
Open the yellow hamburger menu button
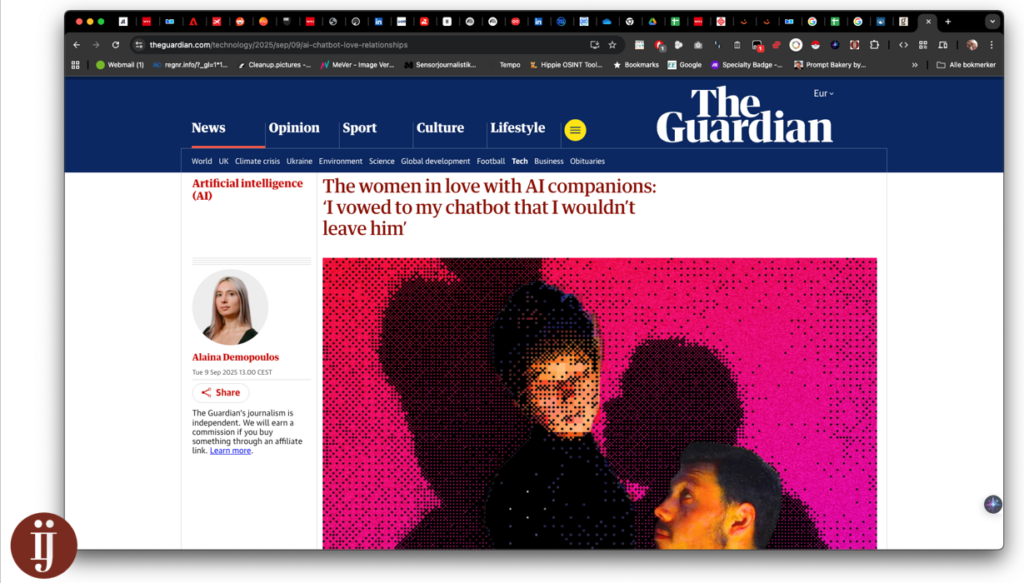pyautogui.click(x=575, y=130)
